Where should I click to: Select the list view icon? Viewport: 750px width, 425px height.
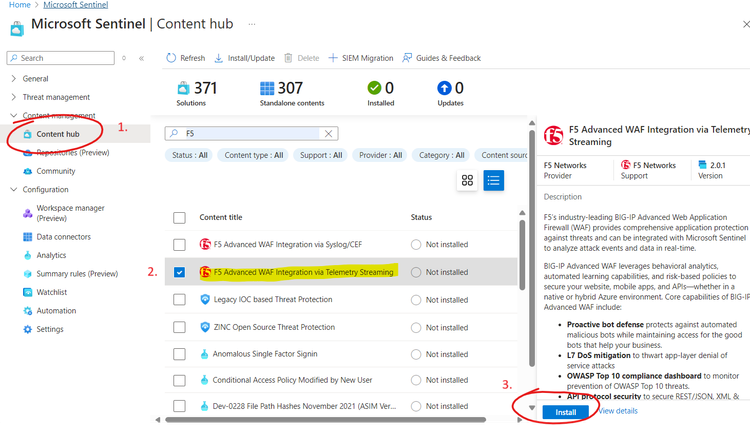[493, 180]
